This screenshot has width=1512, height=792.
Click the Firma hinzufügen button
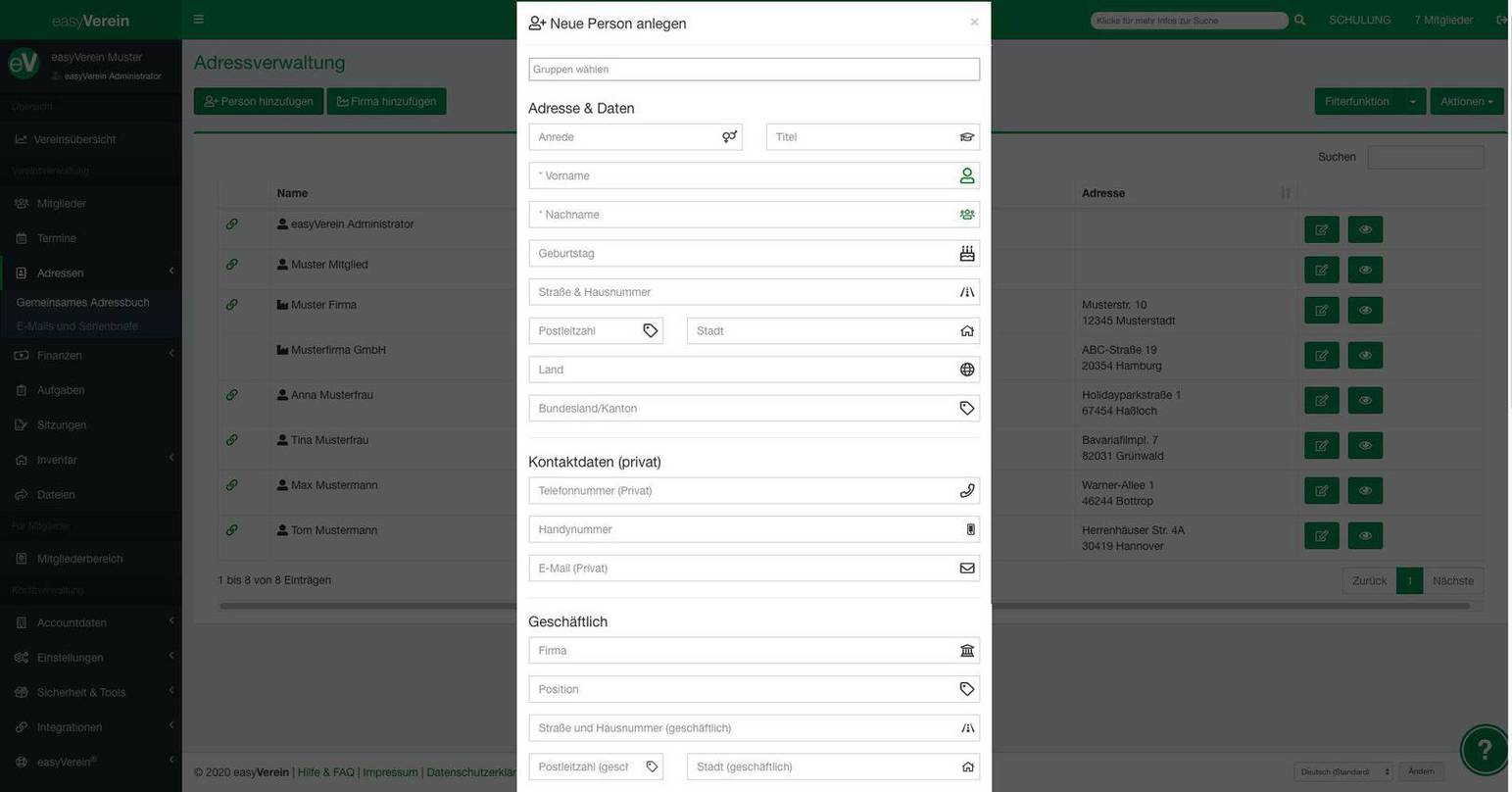coord(386,102)
